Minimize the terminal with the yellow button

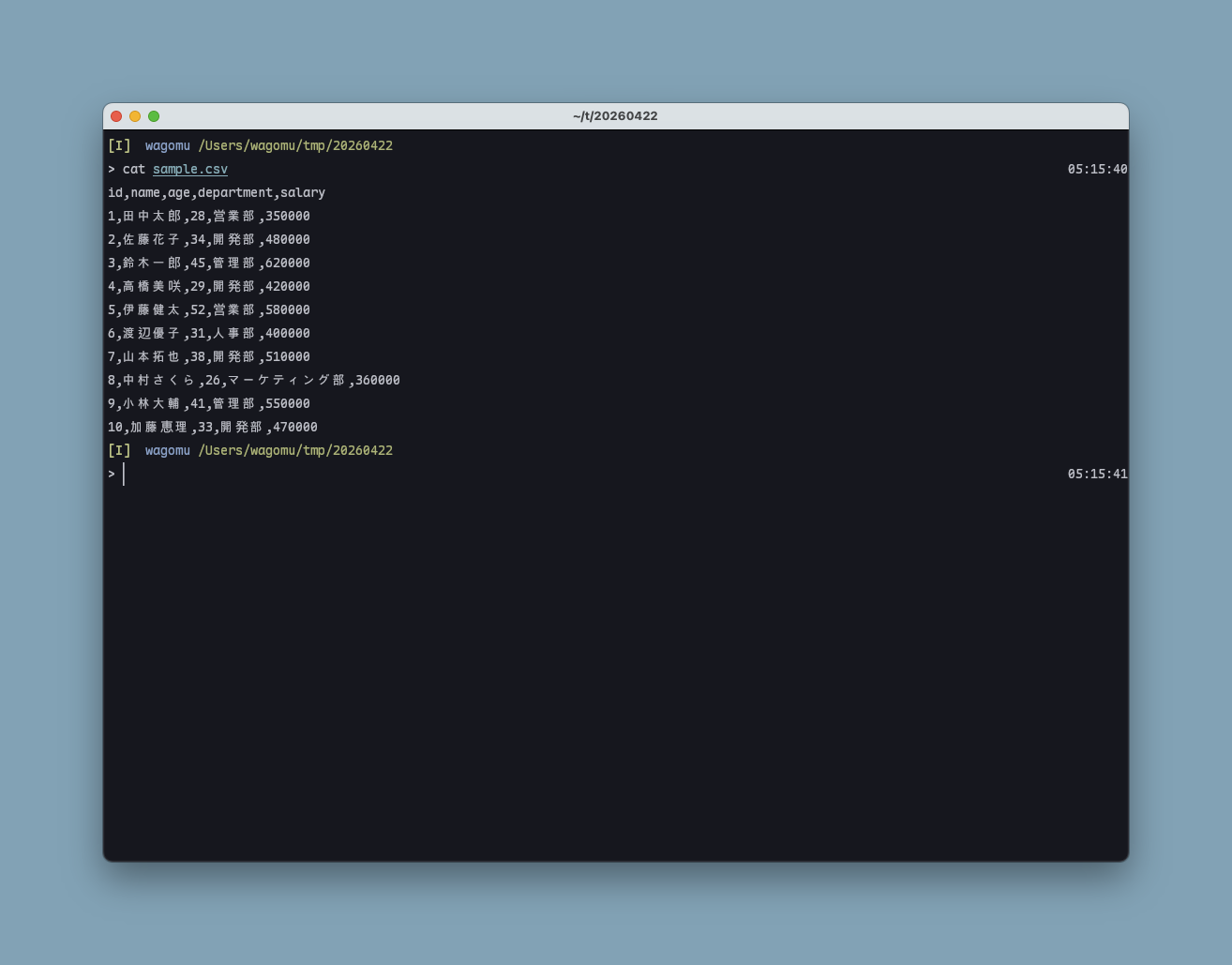click(135, 116)
